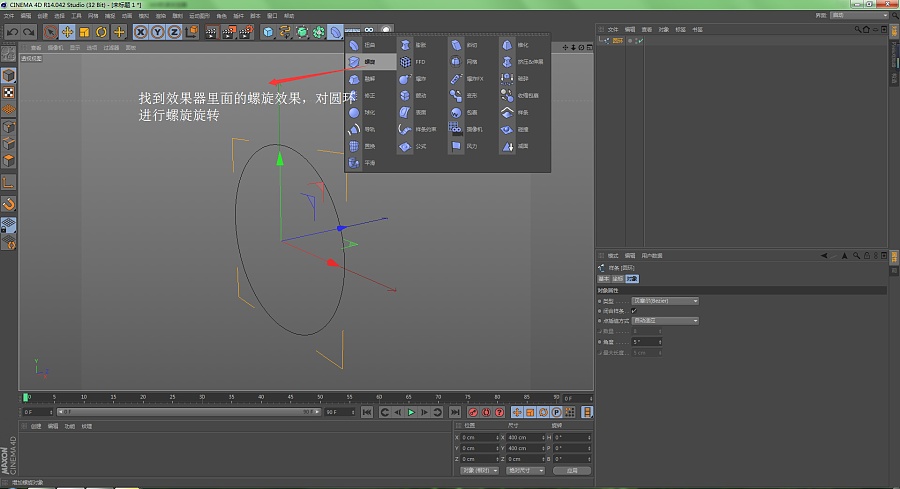
Task: Open the Object (Rel) coordinate mode dropdown
Action: click(x=479, y=471)
